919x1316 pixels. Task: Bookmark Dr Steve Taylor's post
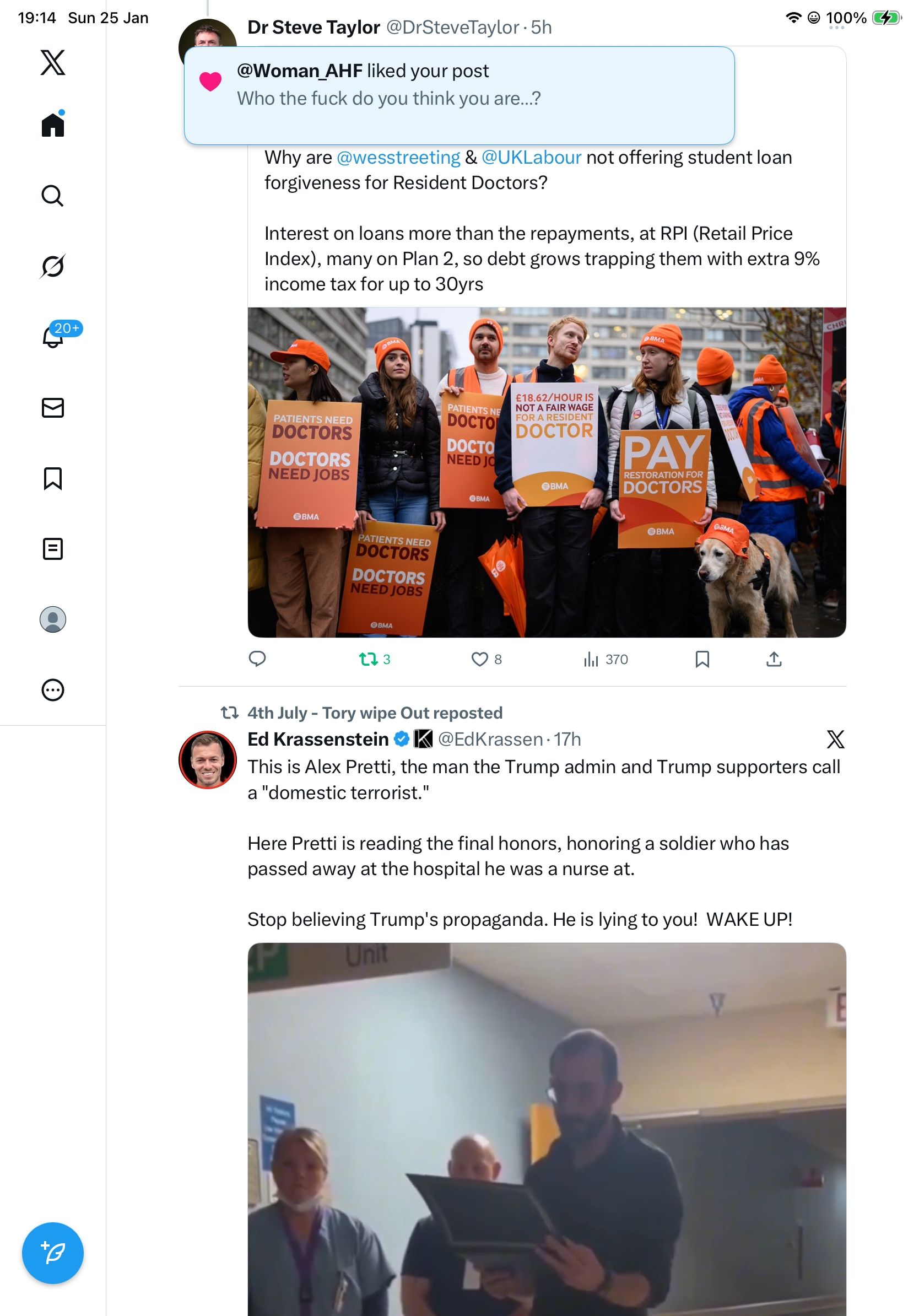702,659
